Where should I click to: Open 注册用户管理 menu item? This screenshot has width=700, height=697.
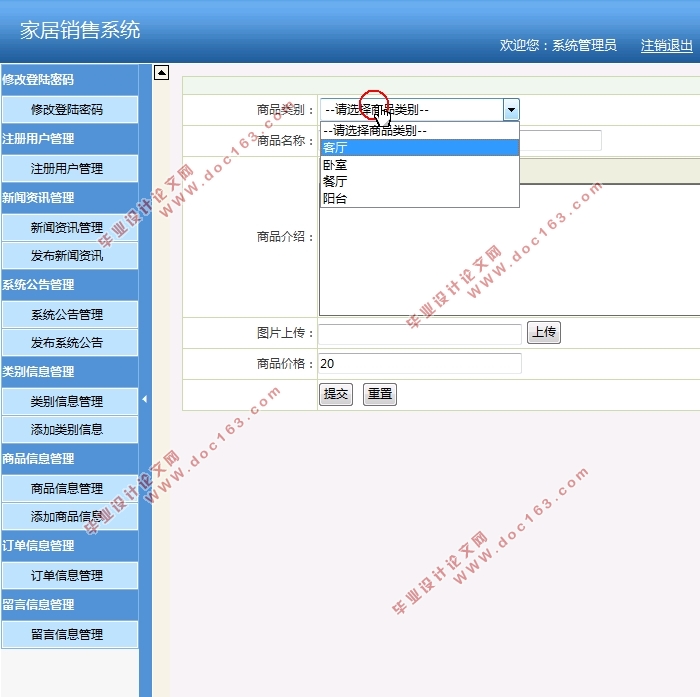(x=70, y=168)
